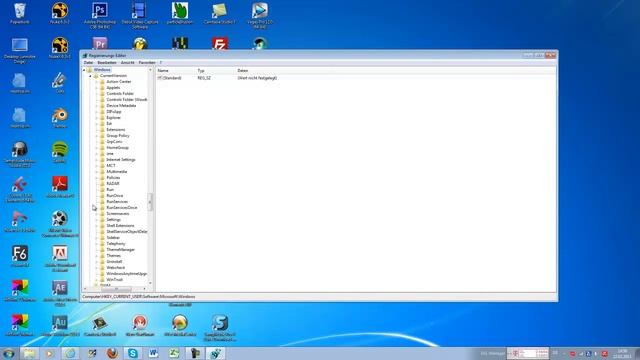The width and height of the screenshot is (640, 360).
Task: Expand the Policies key arrow
Action: pyautogui.click(x=97, y=178)
